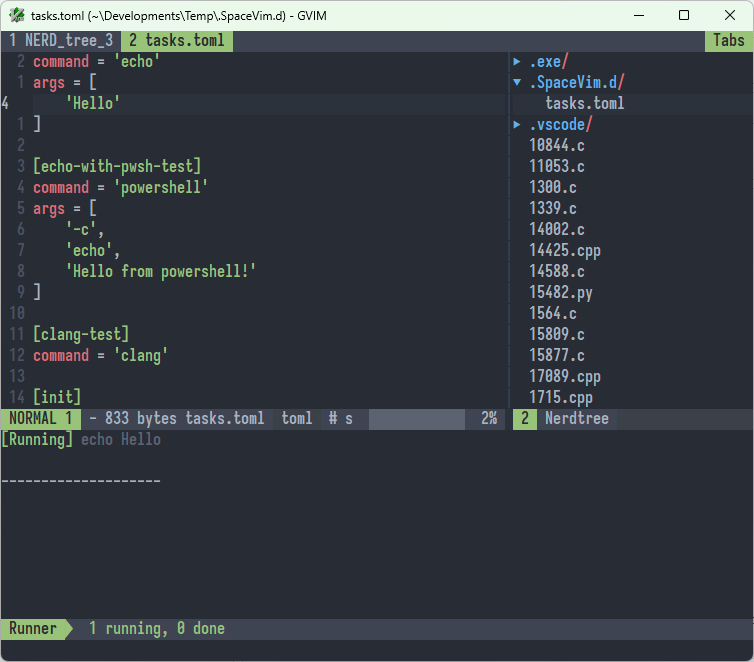Viewport: 754px width, 662px height.
Task: Click the 'echo', argument line
Action: click(93, 250)
